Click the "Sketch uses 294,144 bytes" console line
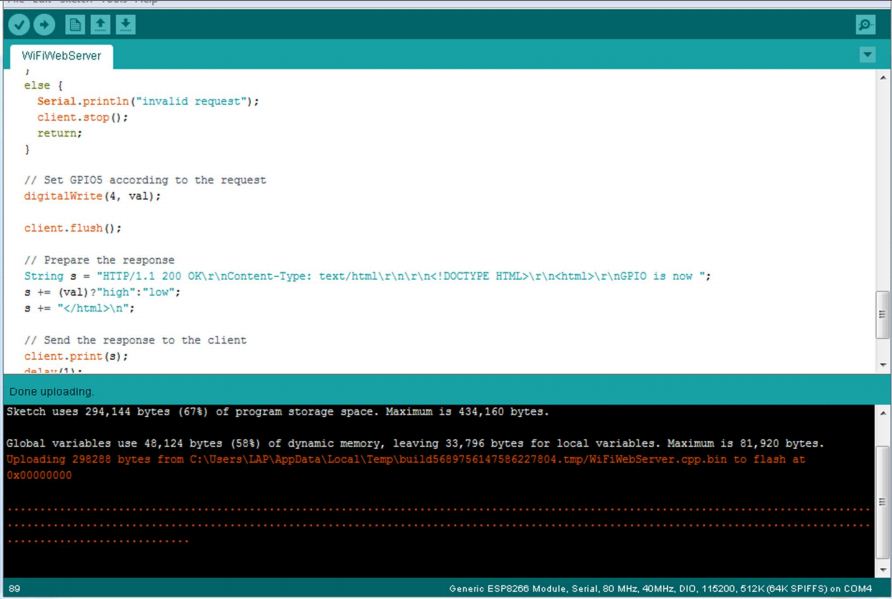Image resolution: width=892 pixels, height=599 pixels. (x=277, y=411)
